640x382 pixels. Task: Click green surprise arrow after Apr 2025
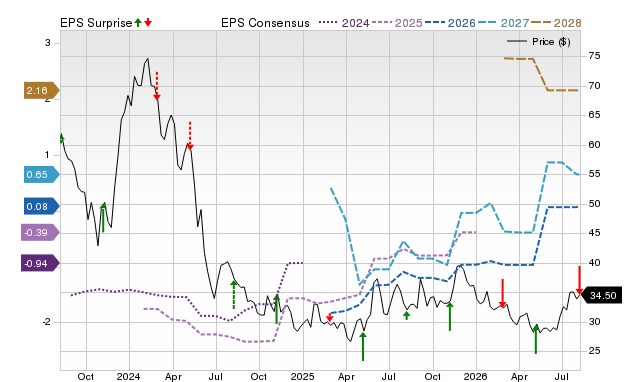363,346
